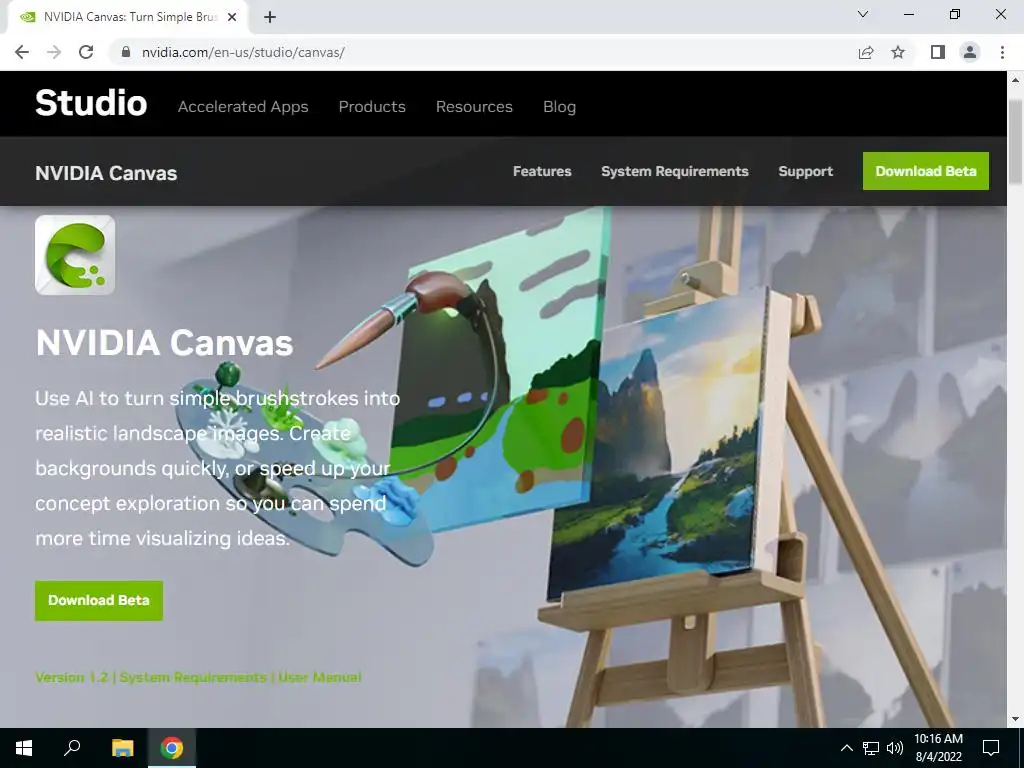Click the scrollbar down arrow
This screenshot has width=1024, height=768.
pyautogui.click(x=1015, y=719)
